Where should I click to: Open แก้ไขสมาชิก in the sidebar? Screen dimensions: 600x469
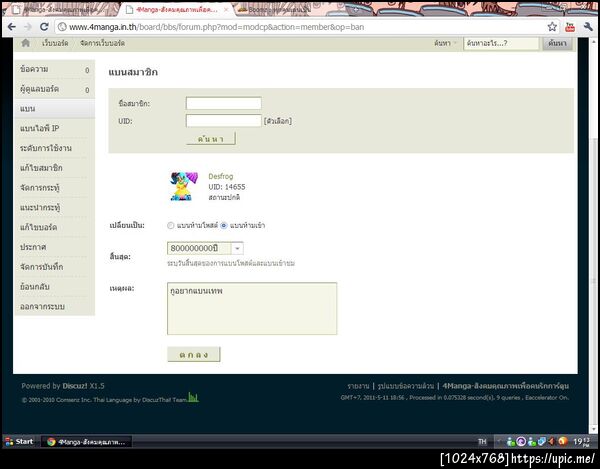(54, 168)
